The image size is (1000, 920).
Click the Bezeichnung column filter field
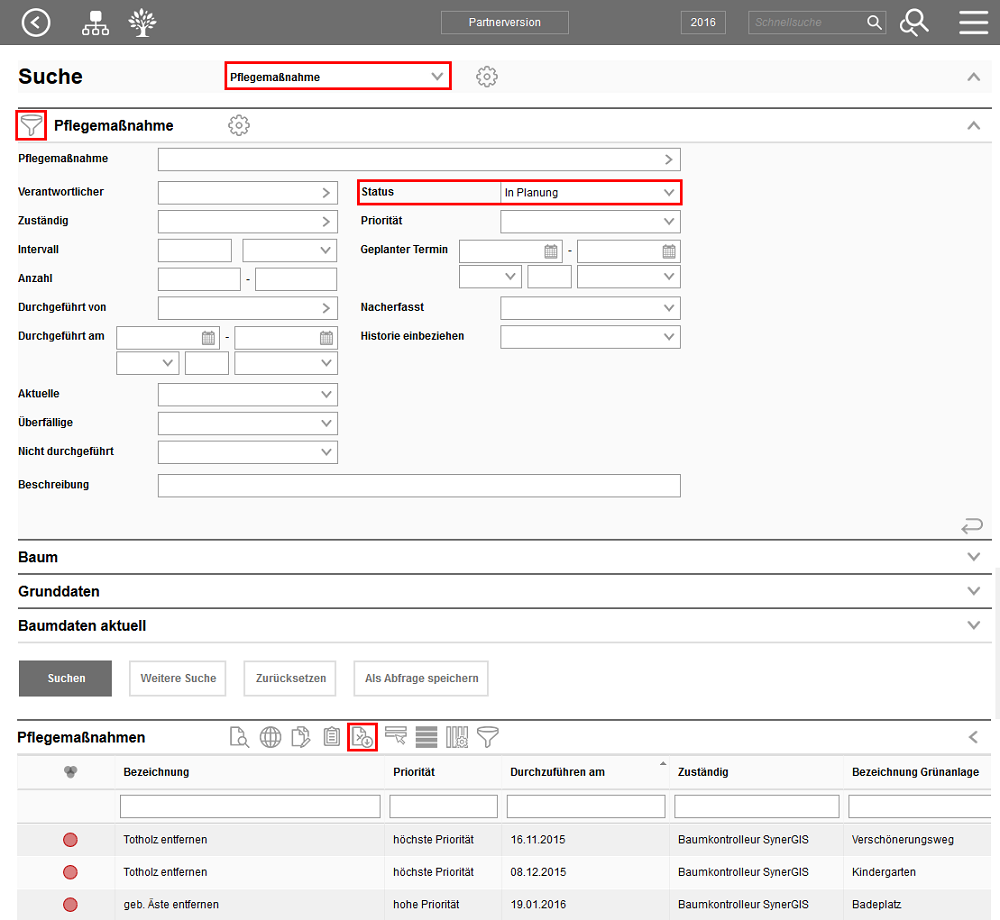[x=250, y=807]
